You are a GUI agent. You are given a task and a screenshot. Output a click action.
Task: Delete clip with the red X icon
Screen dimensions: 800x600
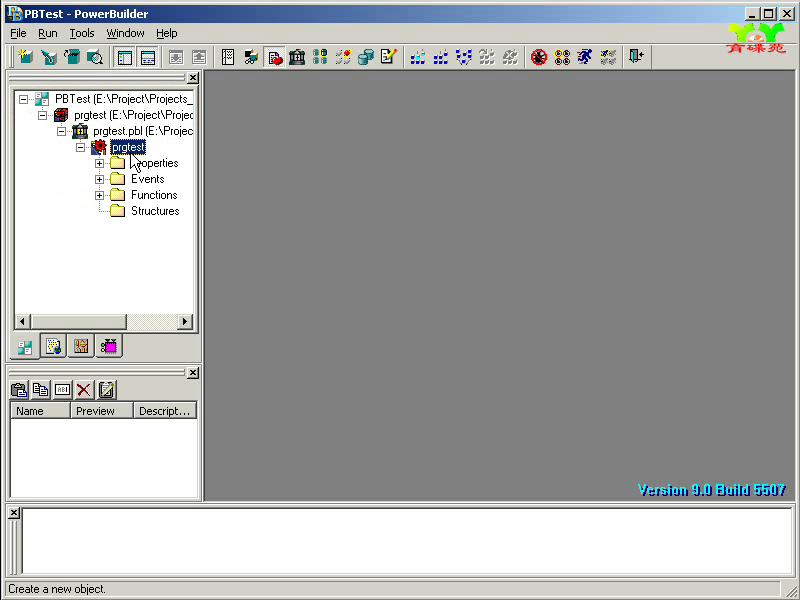click(84, 390)
